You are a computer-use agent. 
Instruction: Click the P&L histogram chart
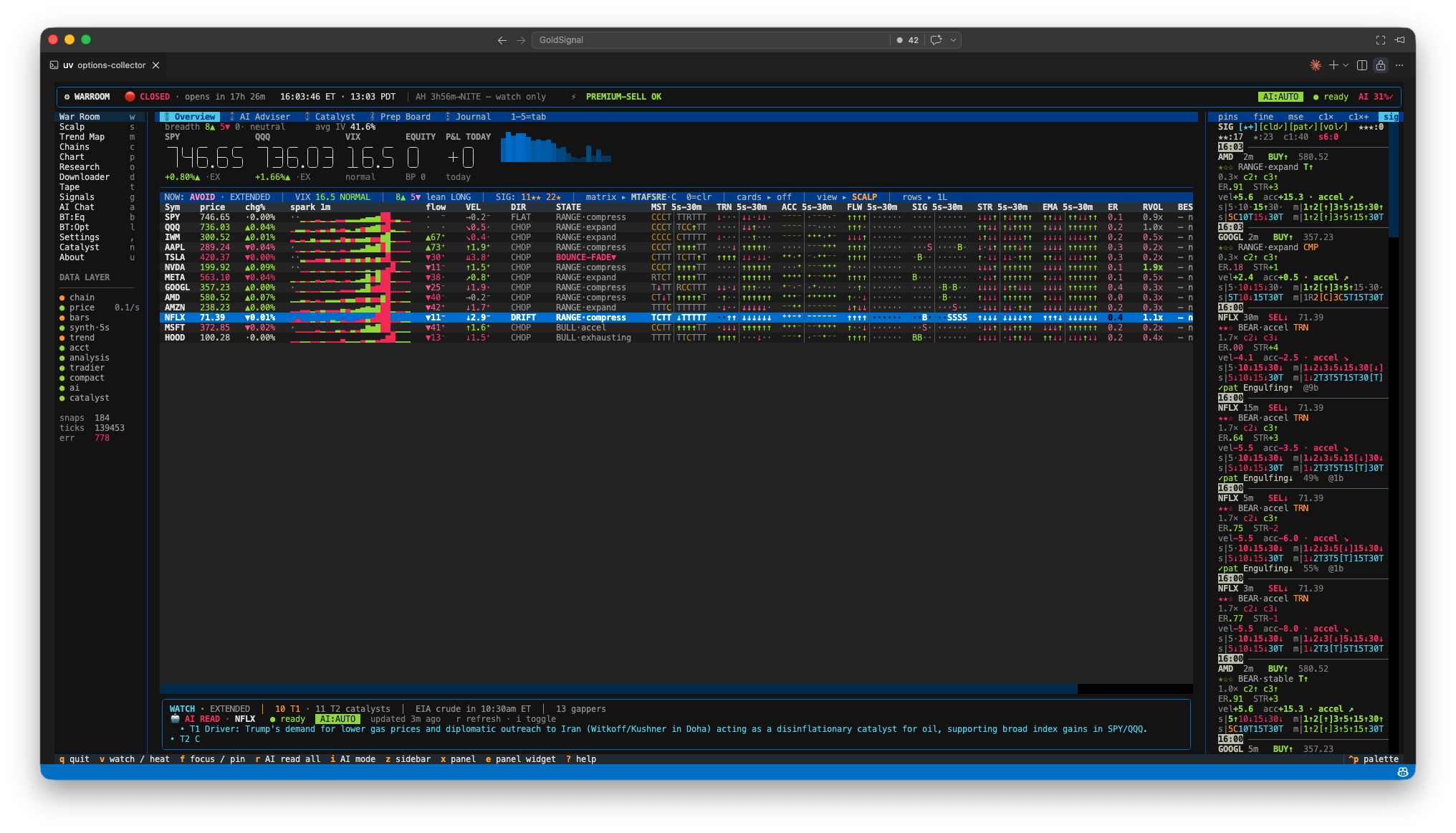coord(555,146)
